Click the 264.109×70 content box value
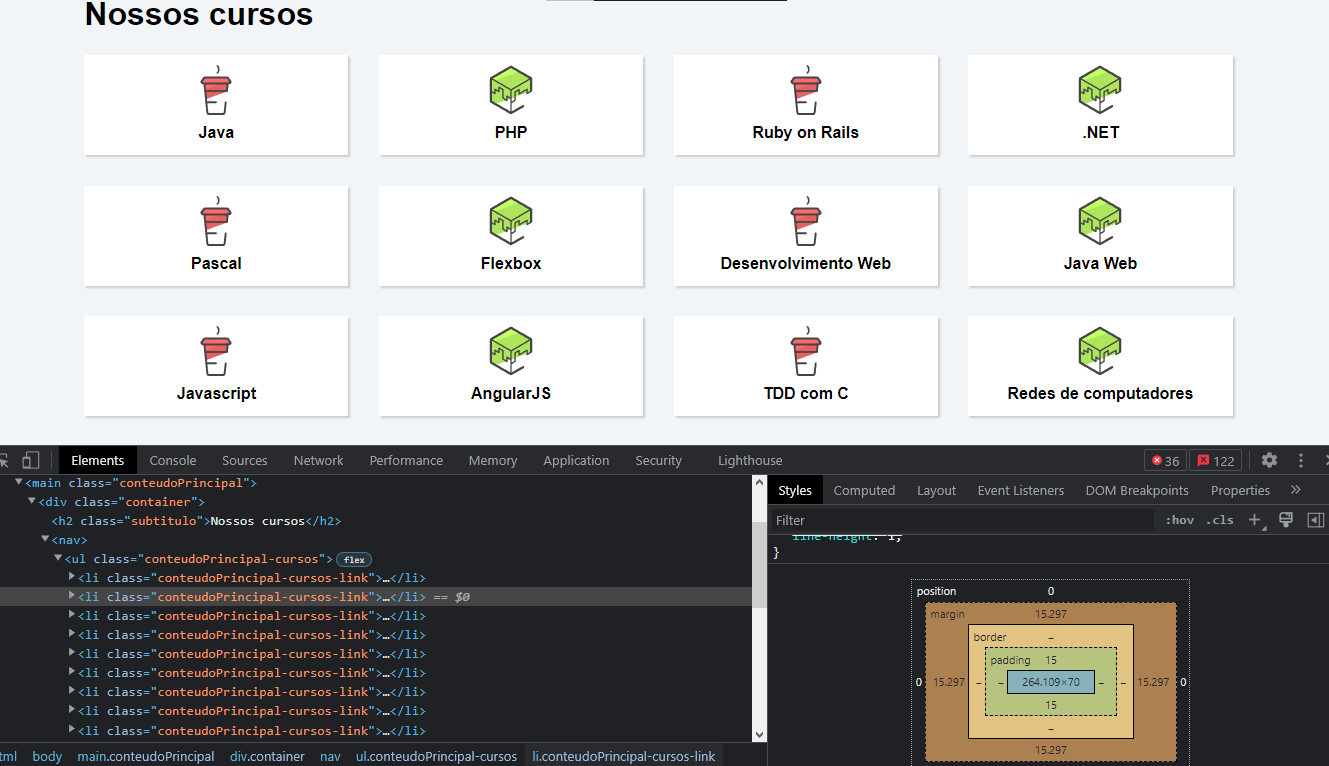The width and height of the screenshot is (1329, 766). (x=1051, y=682)
